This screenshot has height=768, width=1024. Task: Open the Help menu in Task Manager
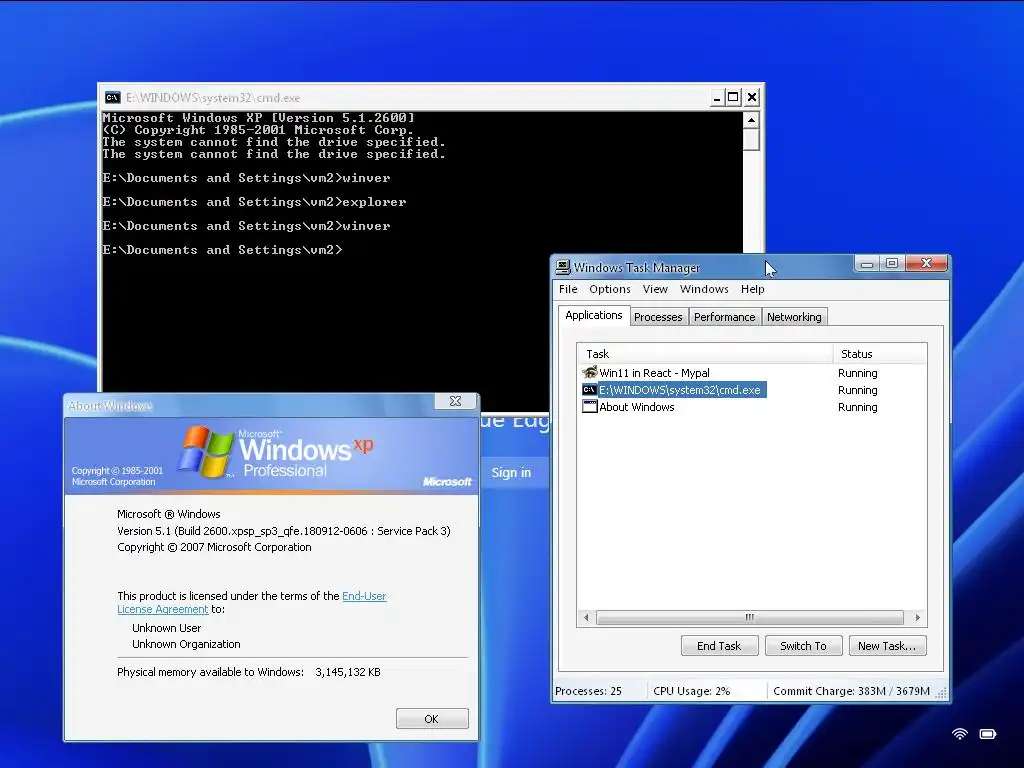point(752,289)
